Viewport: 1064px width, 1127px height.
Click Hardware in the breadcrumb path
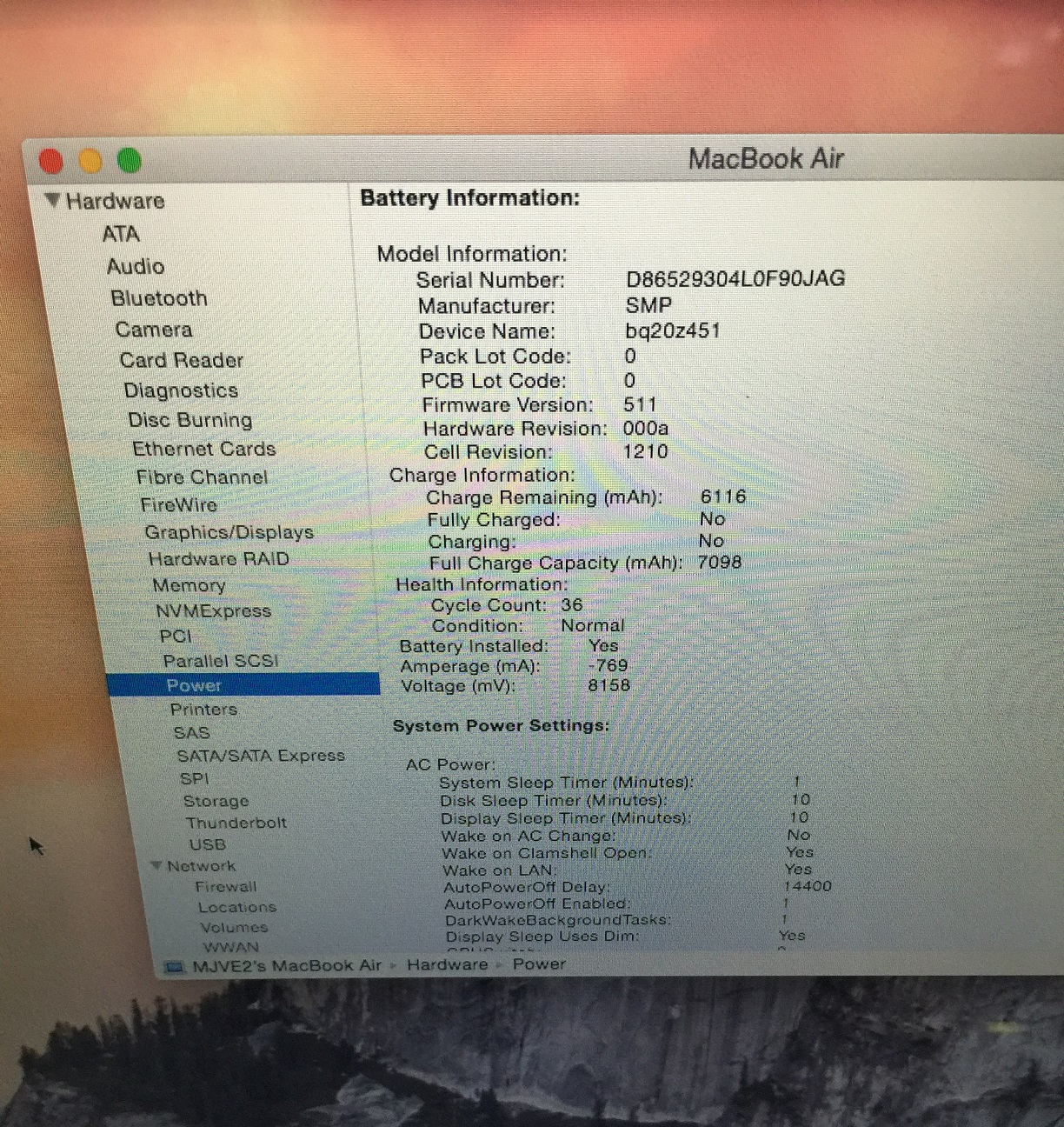[x=447, y=964]
